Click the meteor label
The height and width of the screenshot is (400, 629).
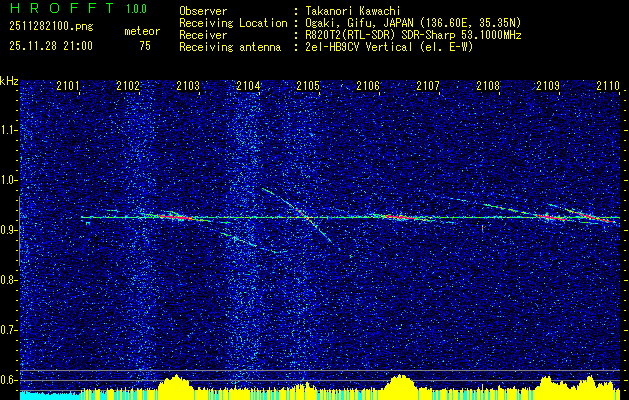142,31
